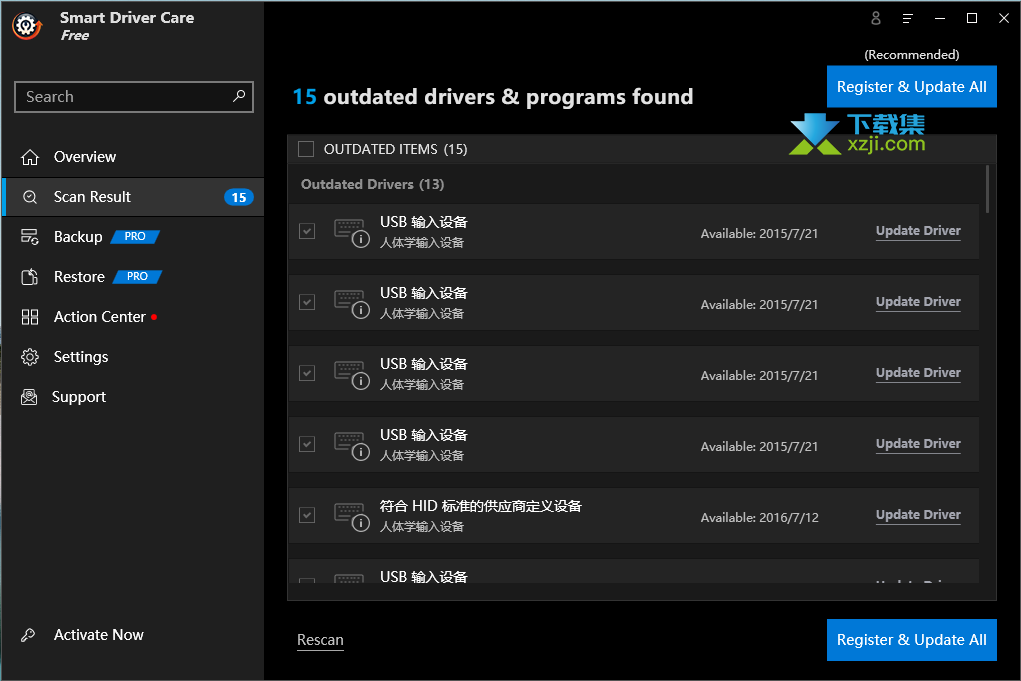Toggle the checkbox of the first USB 输入设备 row

tap(307, 231)
